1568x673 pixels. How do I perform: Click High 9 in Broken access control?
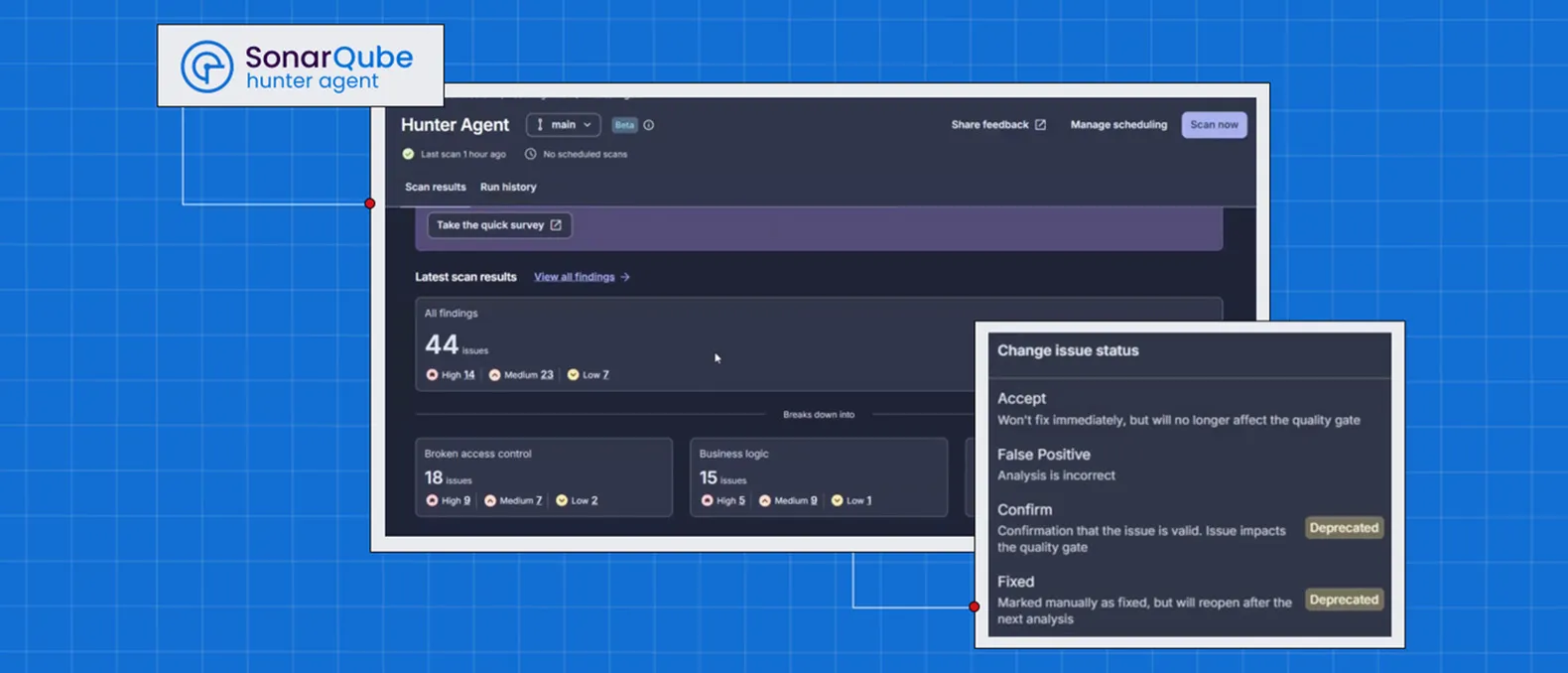tap(449, 500)
